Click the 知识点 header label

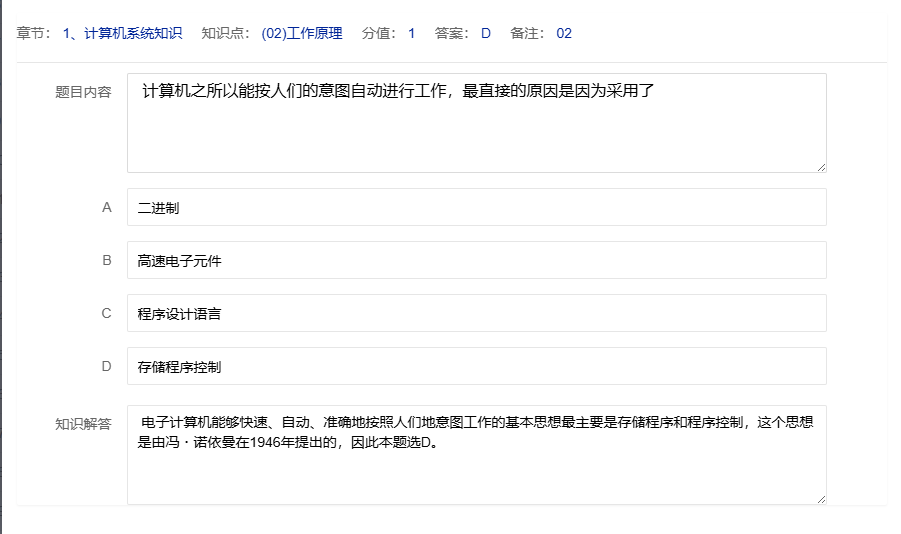(226, 33)
